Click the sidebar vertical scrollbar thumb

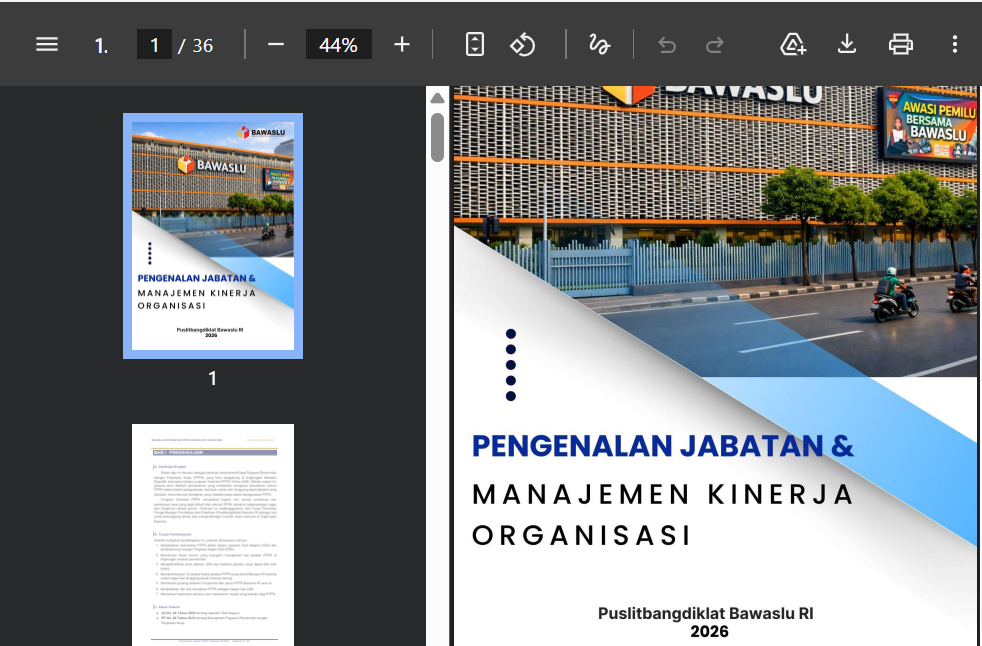pyautogui.click(x=438, y=137)
